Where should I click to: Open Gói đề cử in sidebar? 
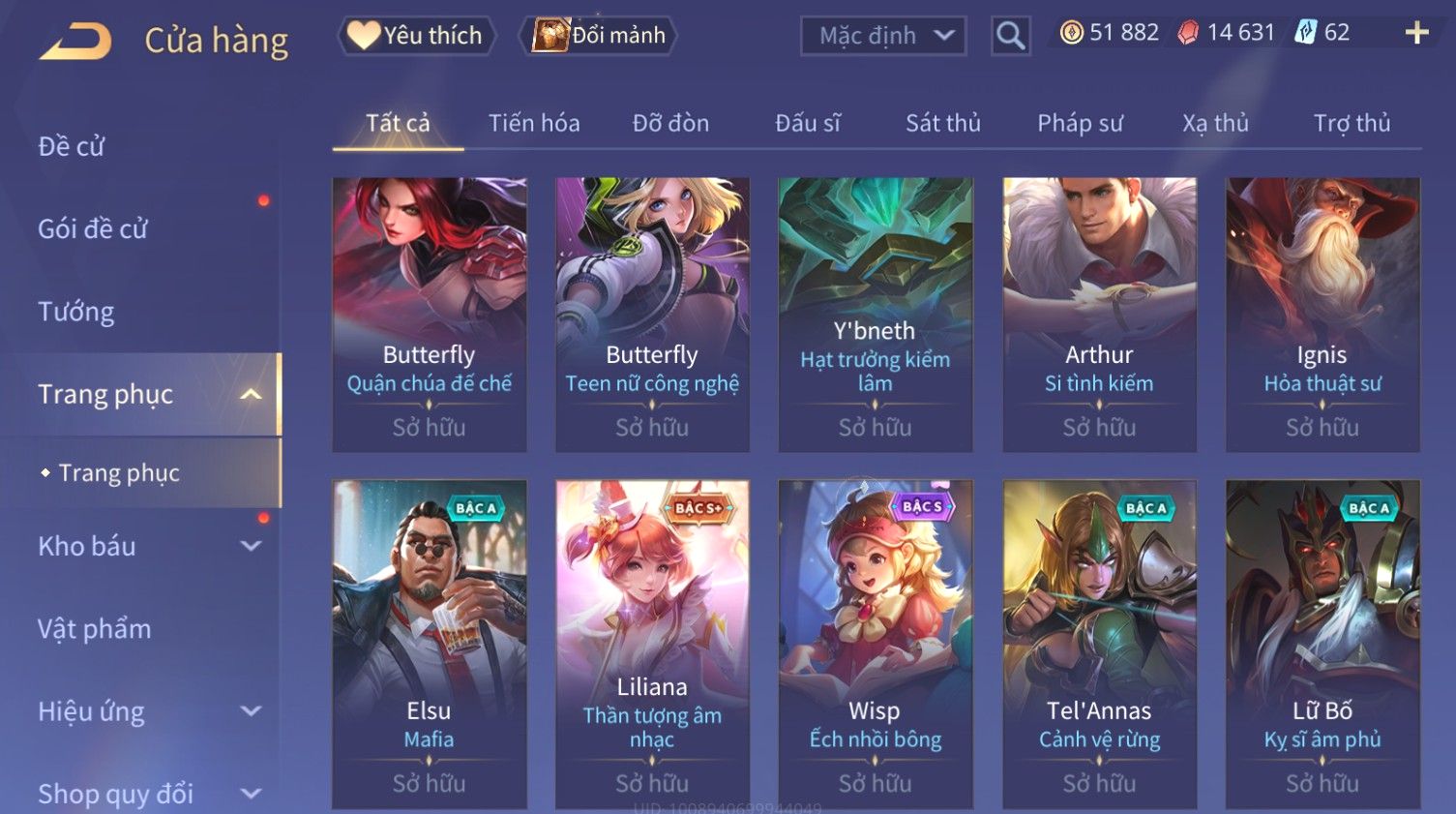[x=93, y=228]
